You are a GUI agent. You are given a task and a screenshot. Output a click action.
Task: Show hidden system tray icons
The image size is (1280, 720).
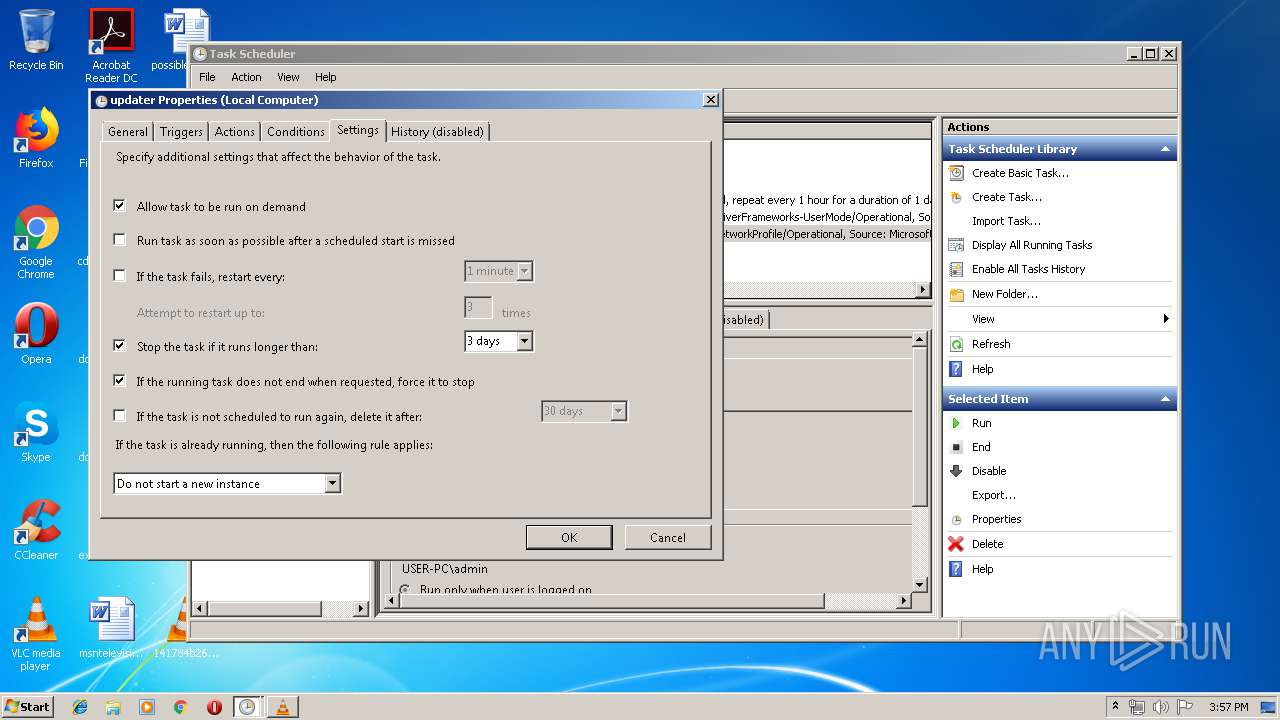[x=1115, y=707]
